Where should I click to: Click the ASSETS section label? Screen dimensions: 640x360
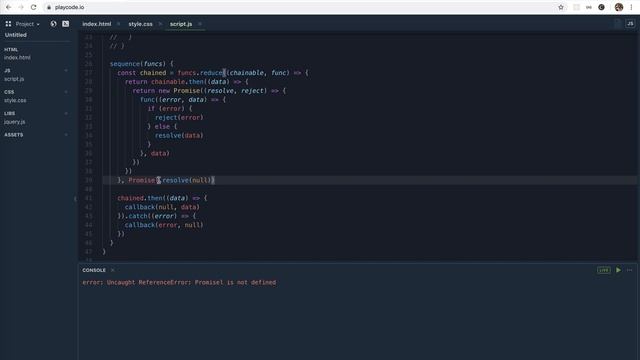click(x=14, y=135)
